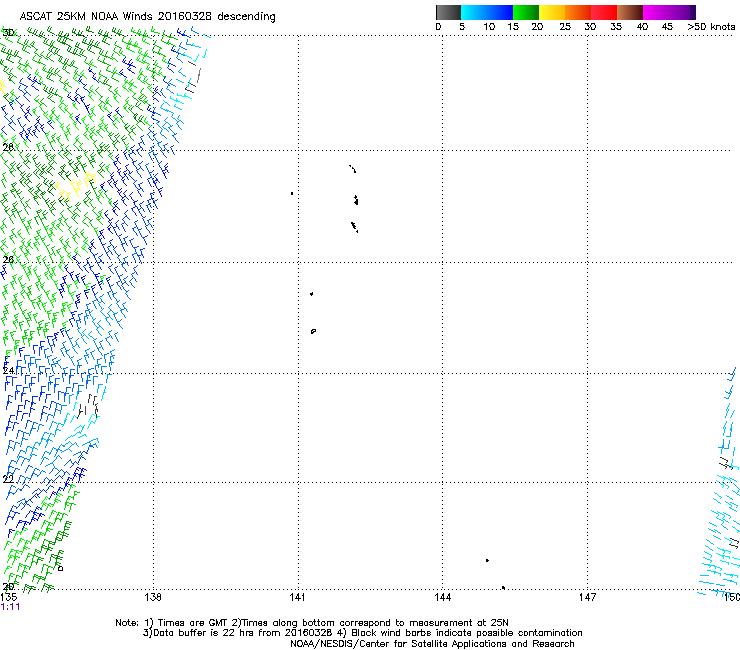This screenshot has height=650, width=740.
Task: Click the latitude label 26
Action: (x=8, y=260)
